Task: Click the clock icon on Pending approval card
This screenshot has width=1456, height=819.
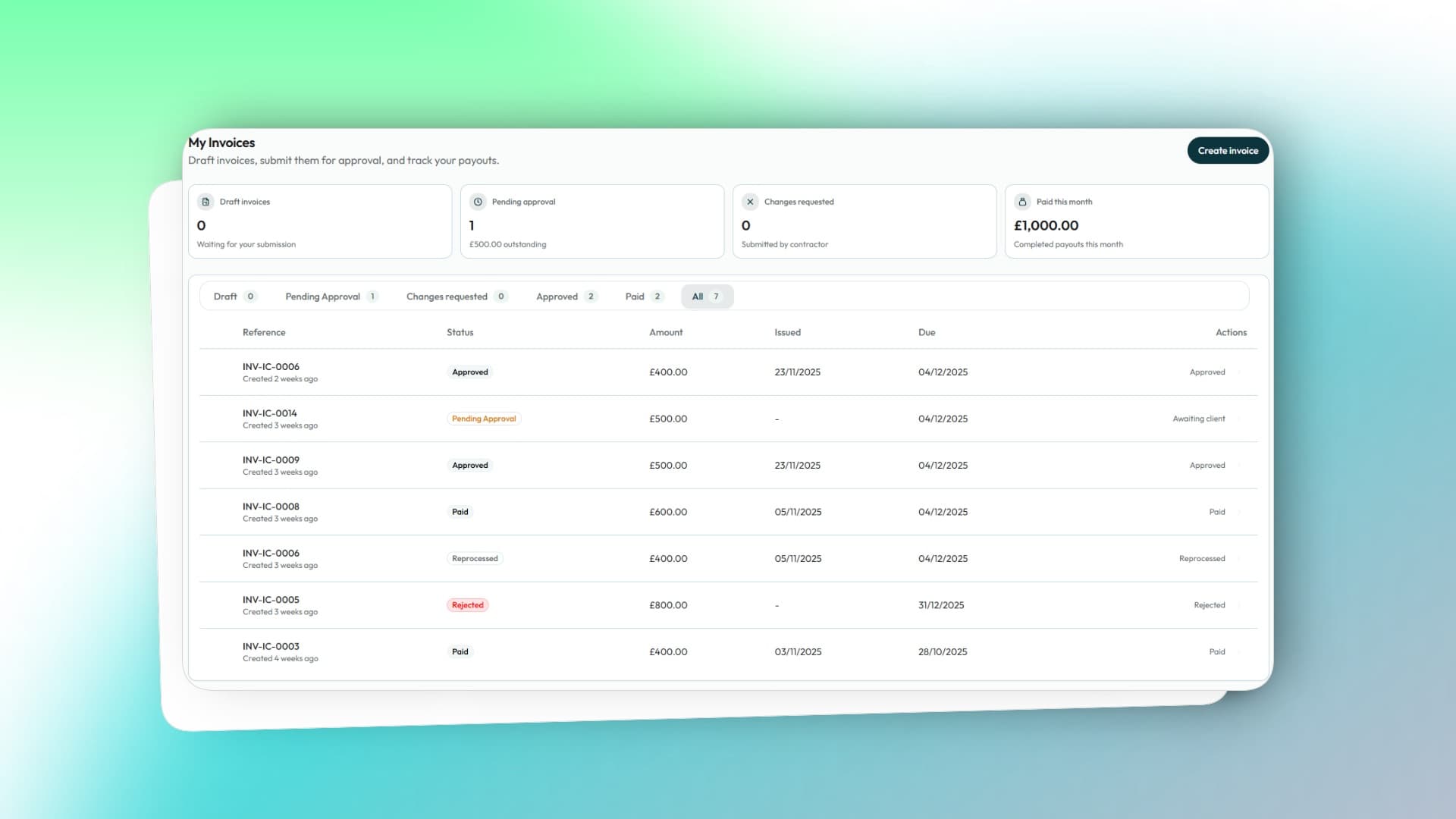Action: click(x=477, y=201)
